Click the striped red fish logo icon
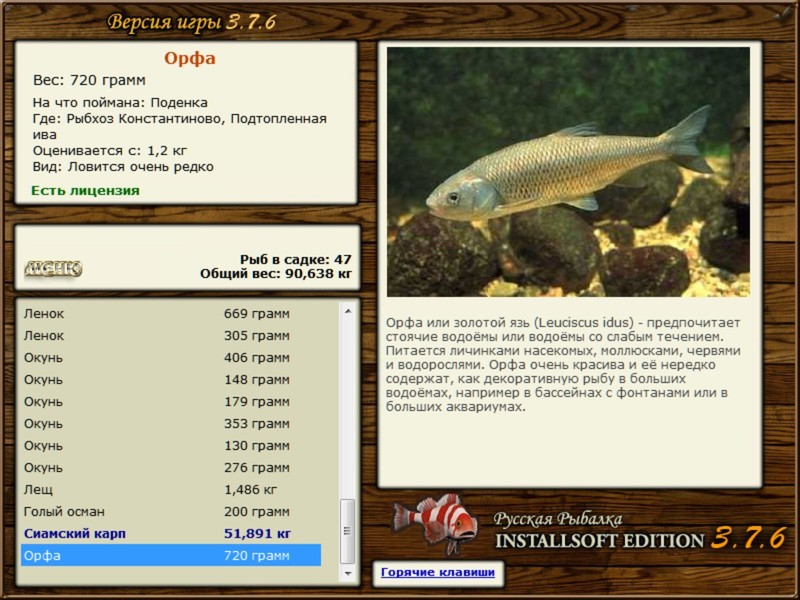 click(434, 522)
